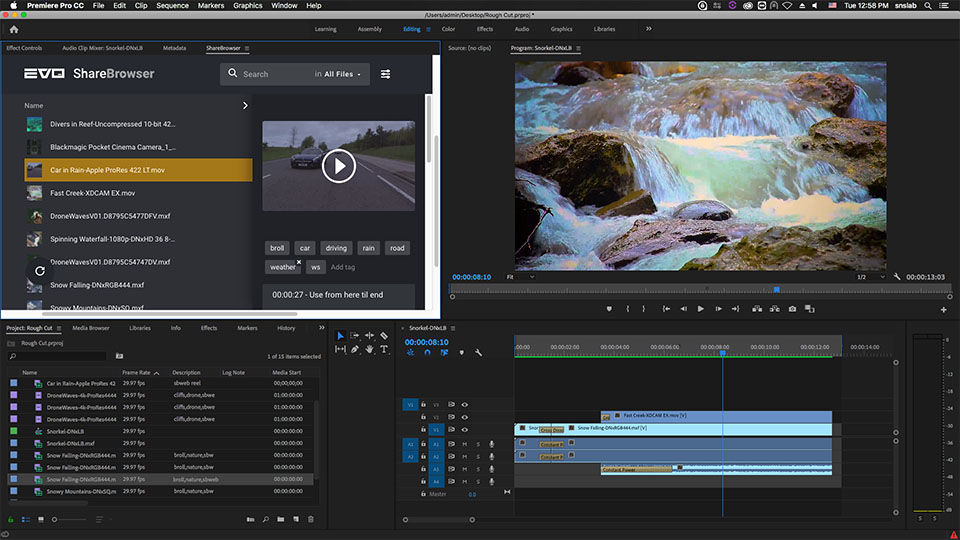Select the Ripple Edit tool
The height and width of the screenshot is (540, 960).
pyautogui.click(x=369, y=336)
